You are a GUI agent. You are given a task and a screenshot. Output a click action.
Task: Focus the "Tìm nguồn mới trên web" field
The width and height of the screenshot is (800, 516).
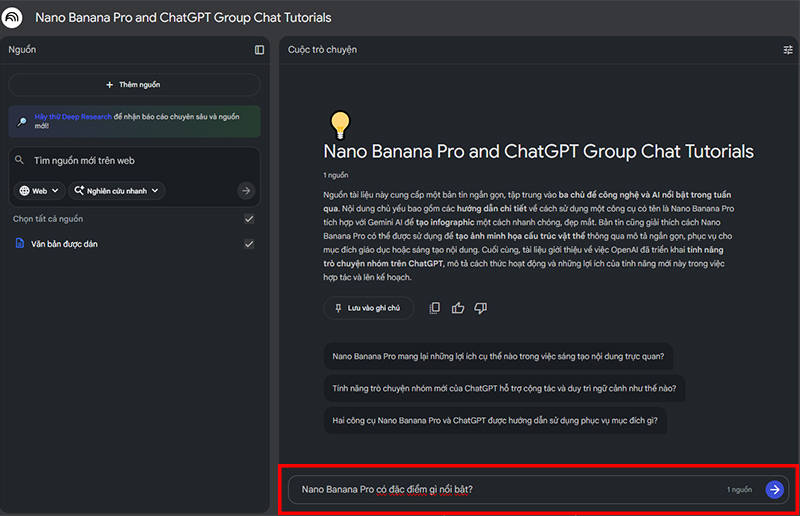pos(134,160)
